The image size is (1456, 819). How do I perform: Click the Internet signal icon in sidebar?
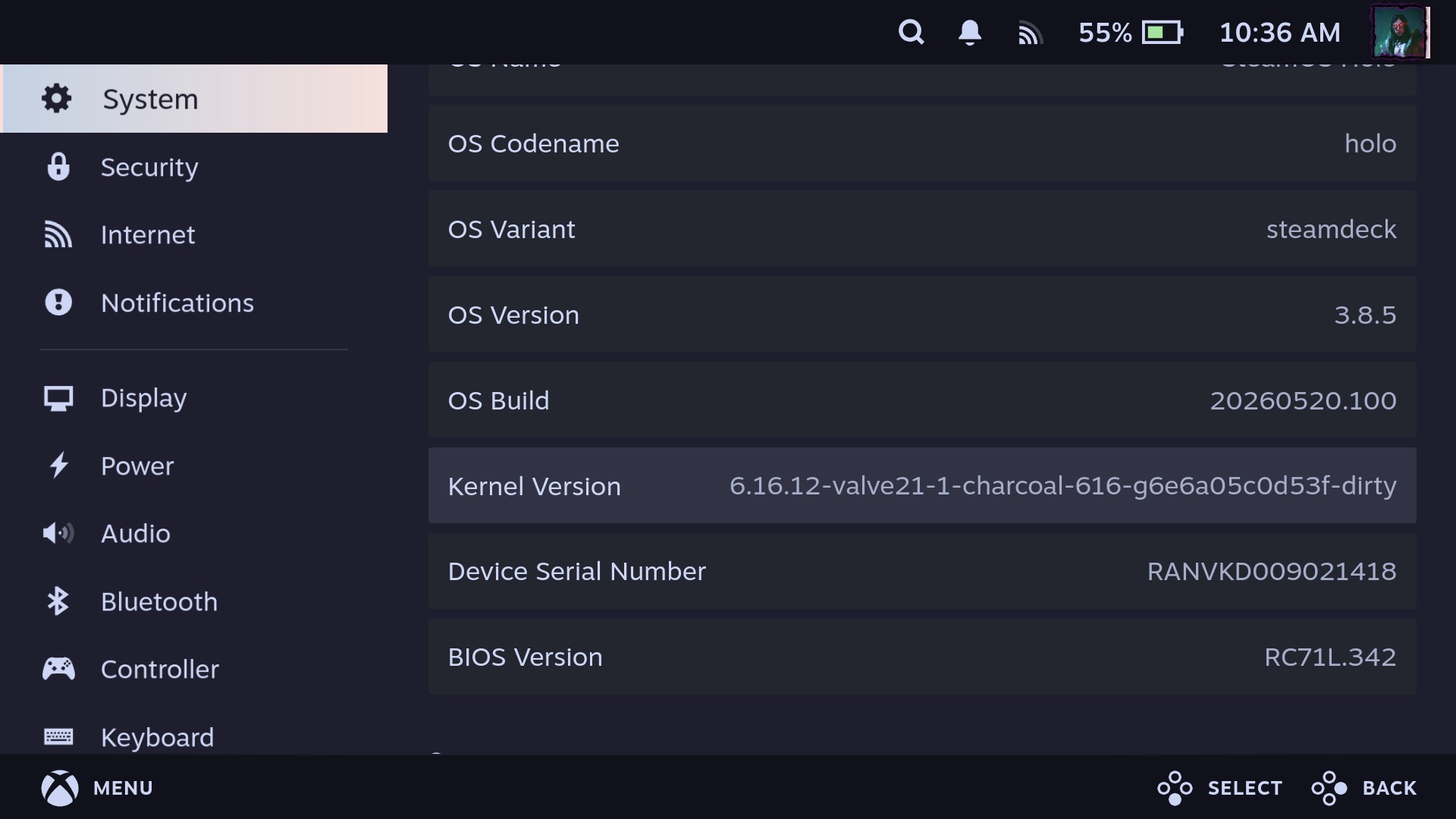coord(58,235)
